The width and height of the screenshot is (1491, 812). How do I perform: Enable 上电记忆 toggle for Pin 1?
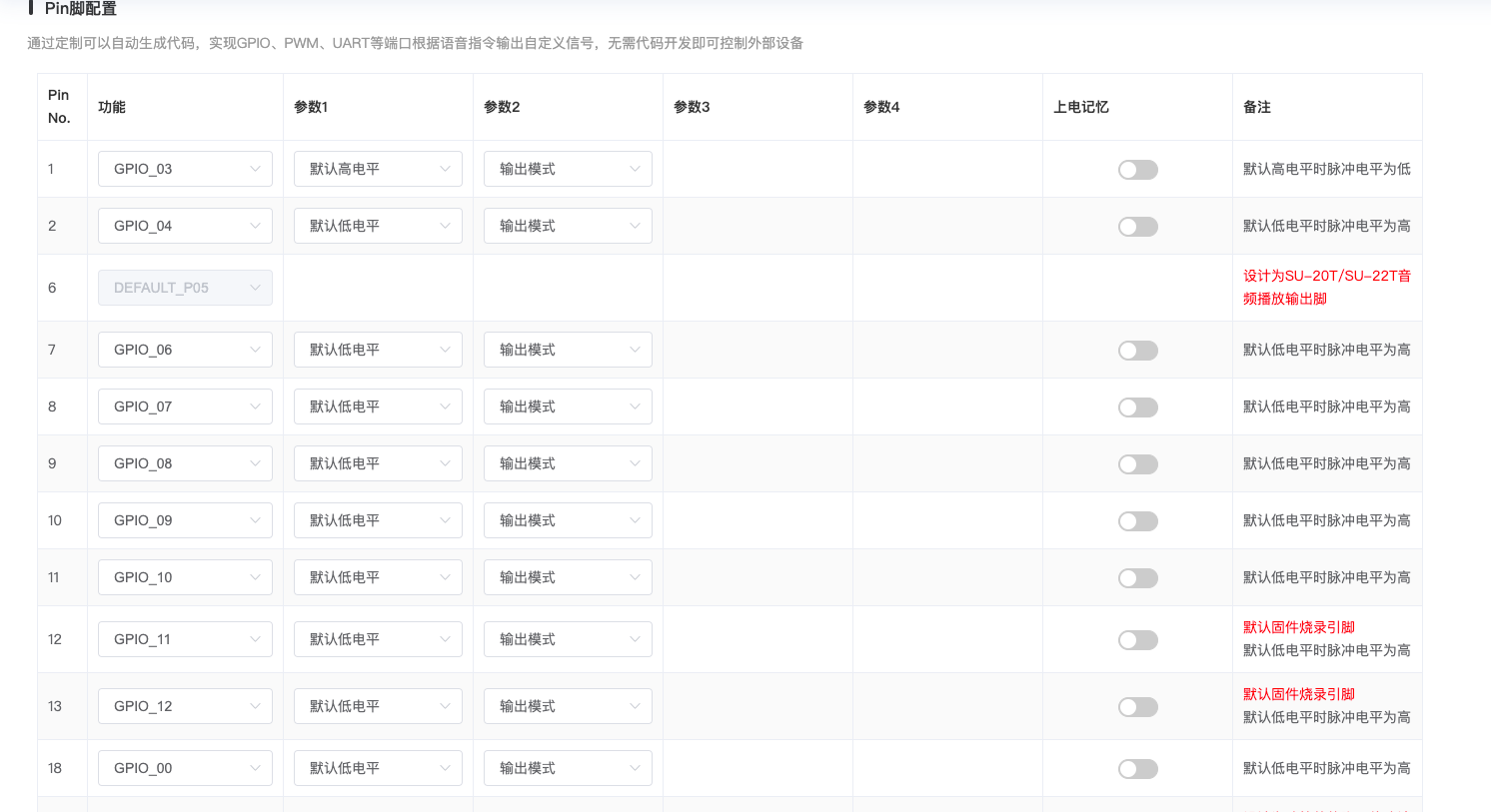1137,169
